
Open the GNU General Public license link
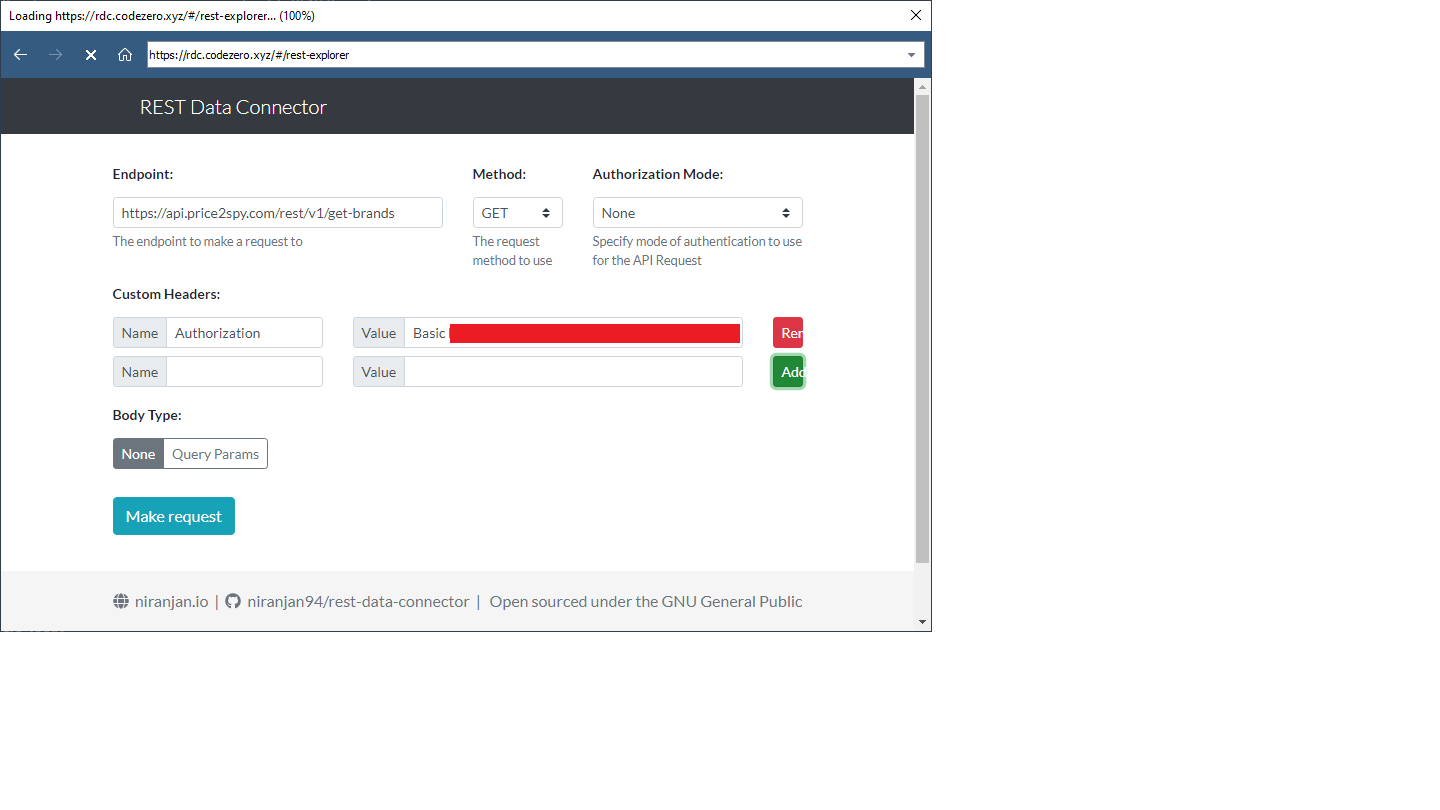[x=646, y=601]
